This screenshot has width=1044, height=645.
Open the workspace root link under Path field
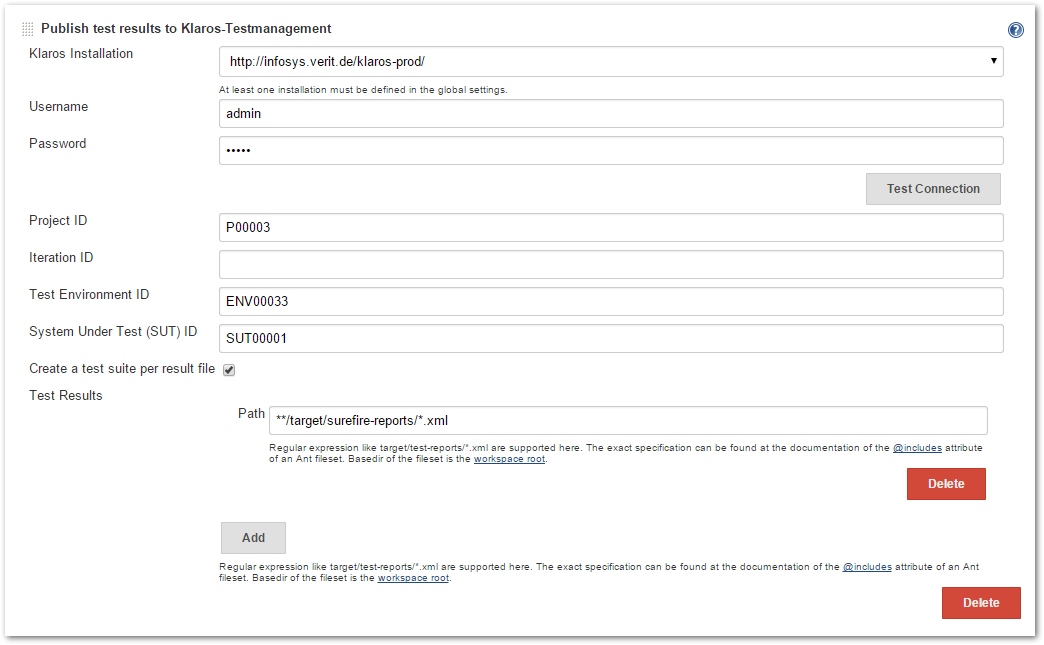point(509,459)
